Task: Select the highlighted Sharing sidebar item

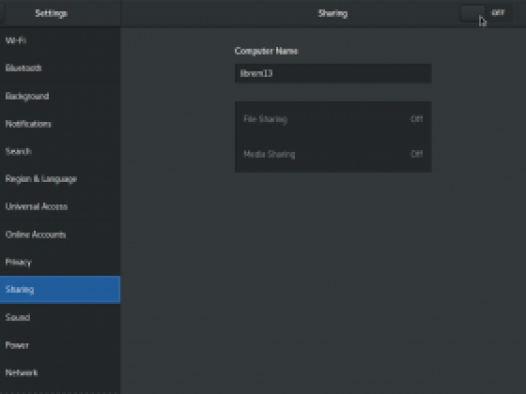Action: point(60,290)
